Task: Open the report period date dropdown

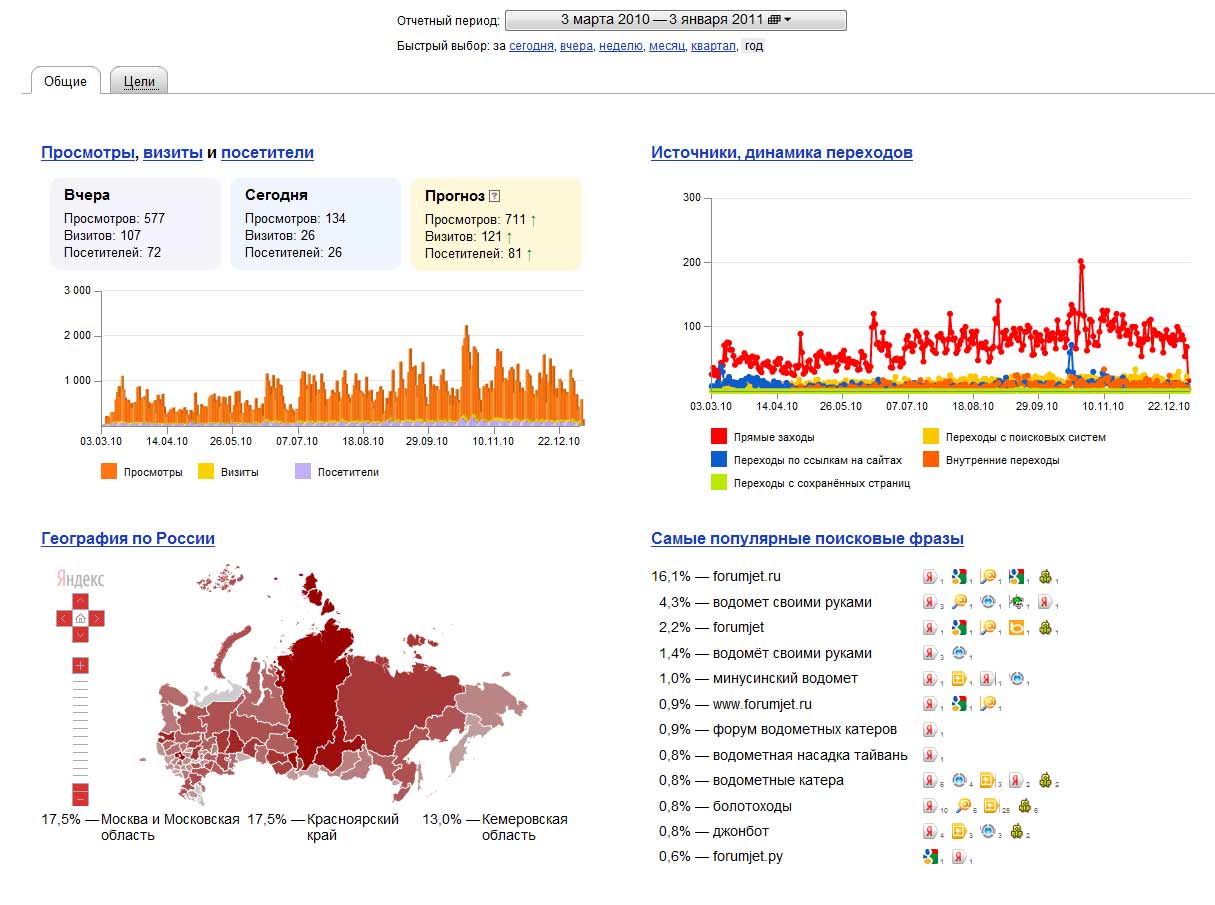Action: tap(675, 20)
